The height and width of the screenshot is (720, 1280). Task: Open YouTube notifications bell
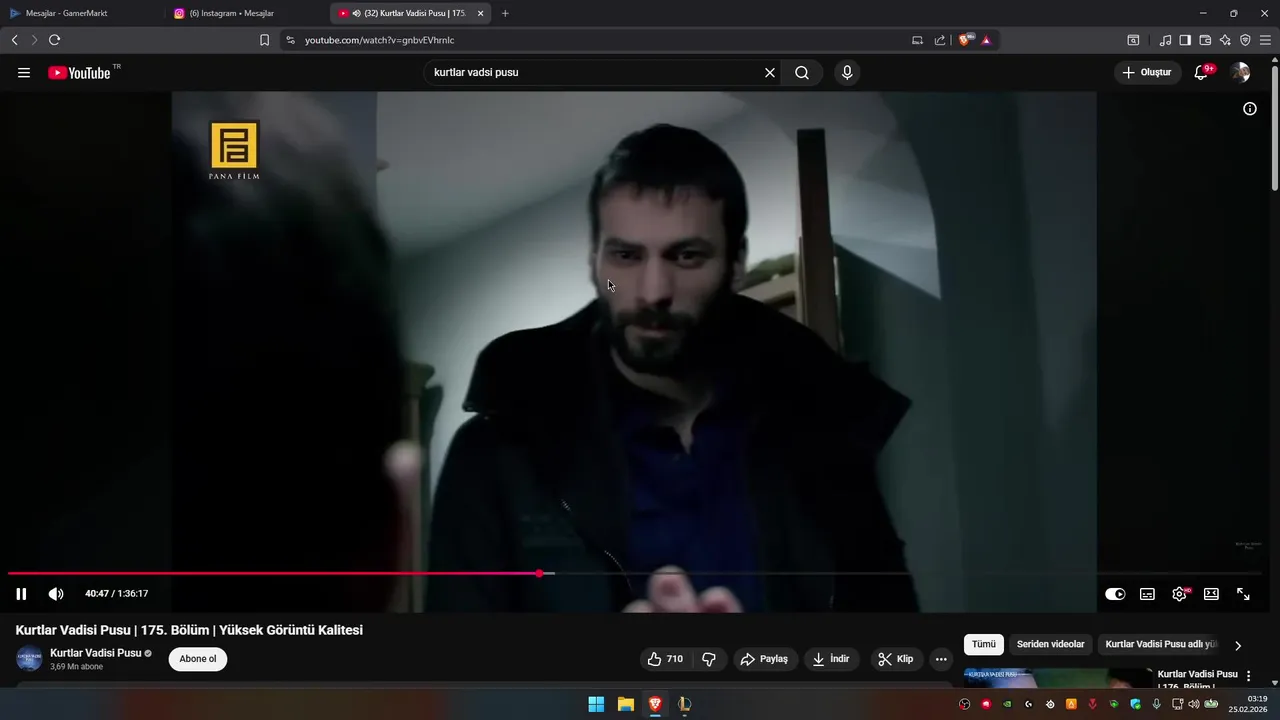(x=1201, y=73)
